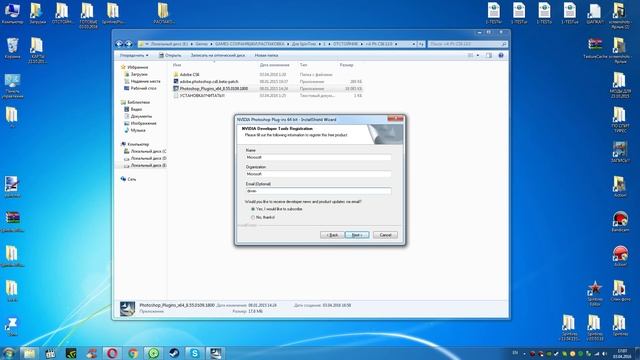This screenshot has height=360, width=640.
Task: Open Корзина (Recycle Bin) desktop icon
Action: (12, 48)
